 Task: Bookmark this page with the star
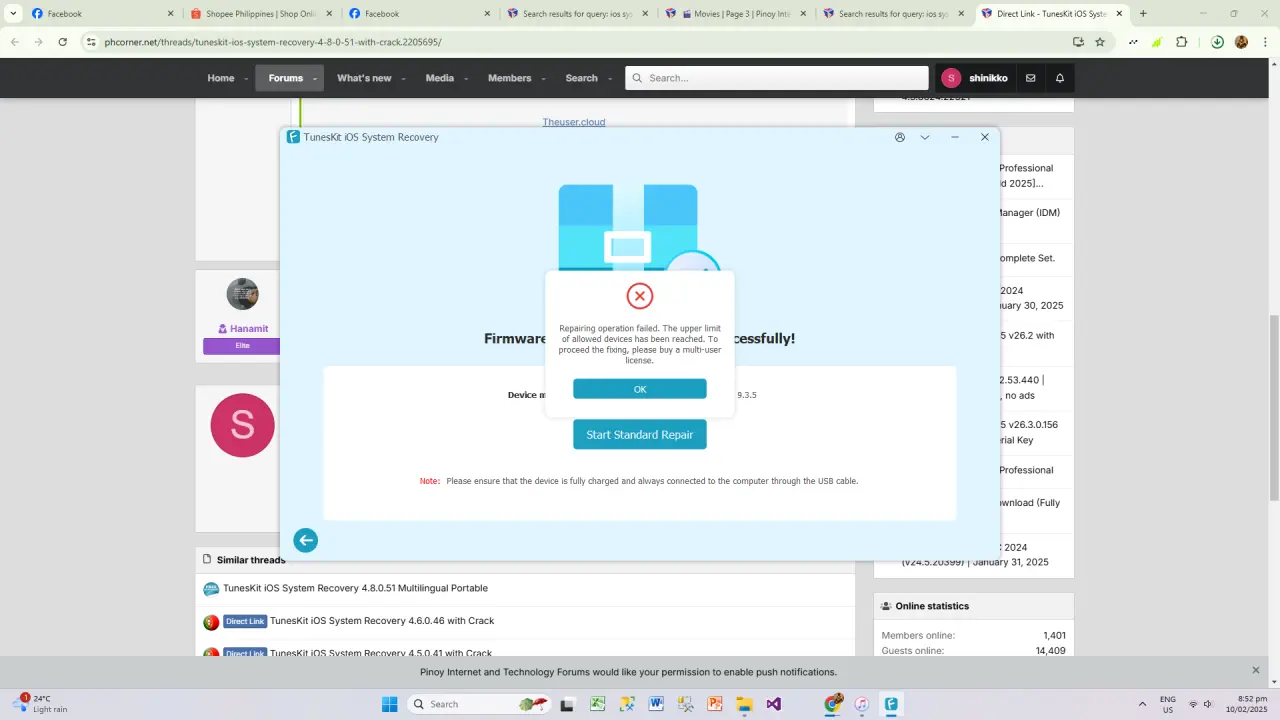tap(1100, 42)
